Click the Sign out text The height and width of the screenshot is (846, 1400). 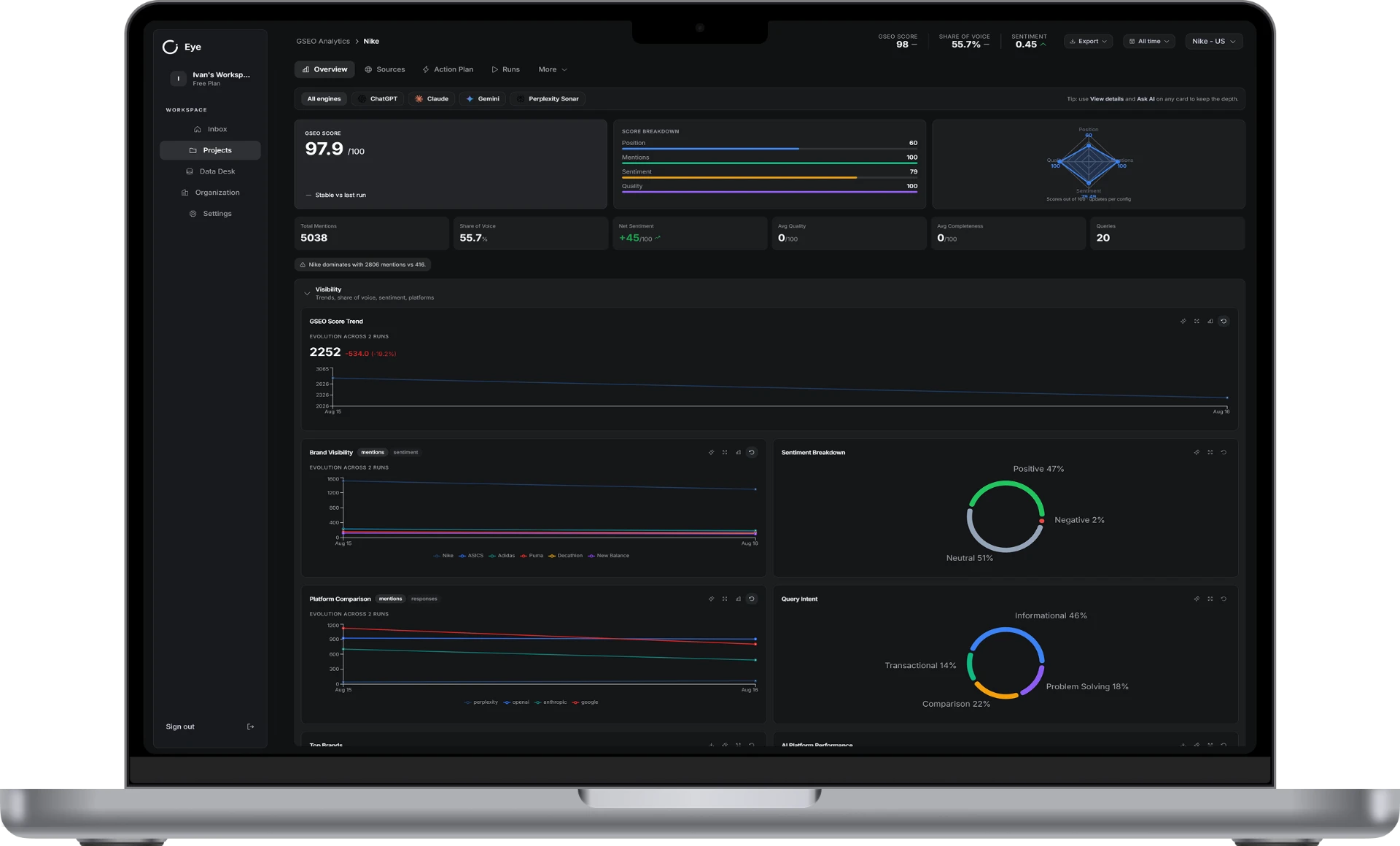coord(180,726)
